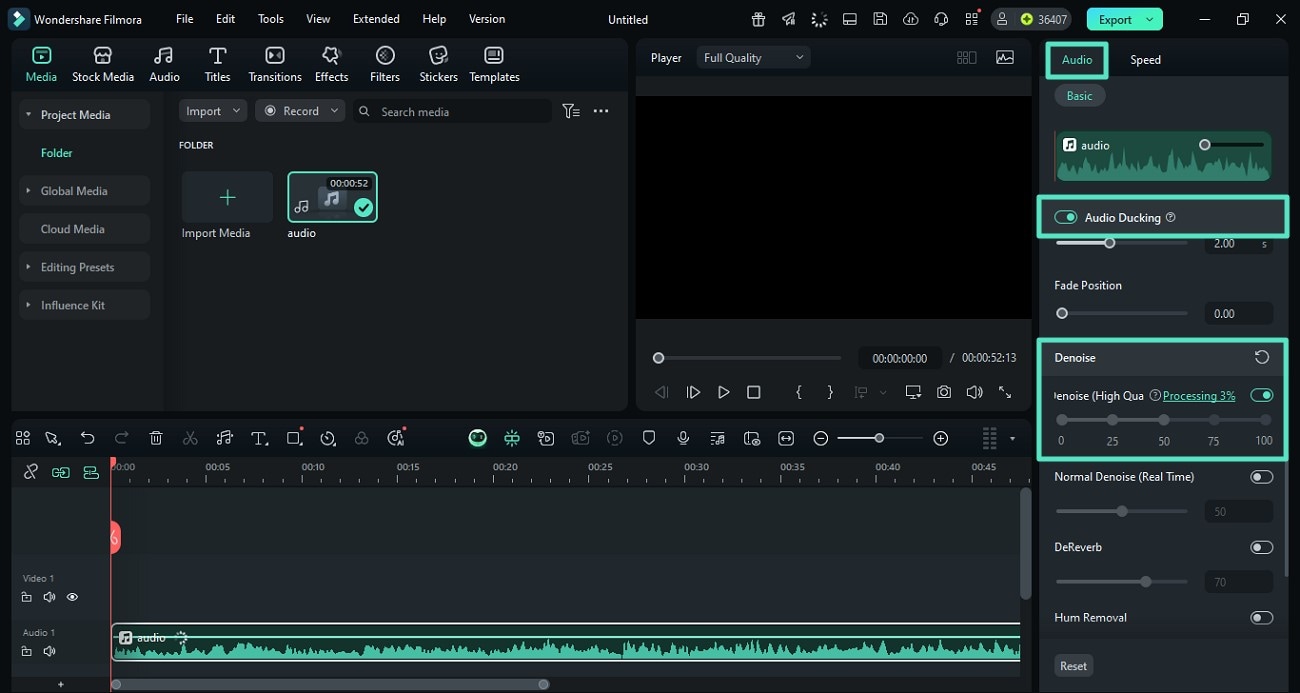Expand Editing Presets in sidebar

click(28, 267)
